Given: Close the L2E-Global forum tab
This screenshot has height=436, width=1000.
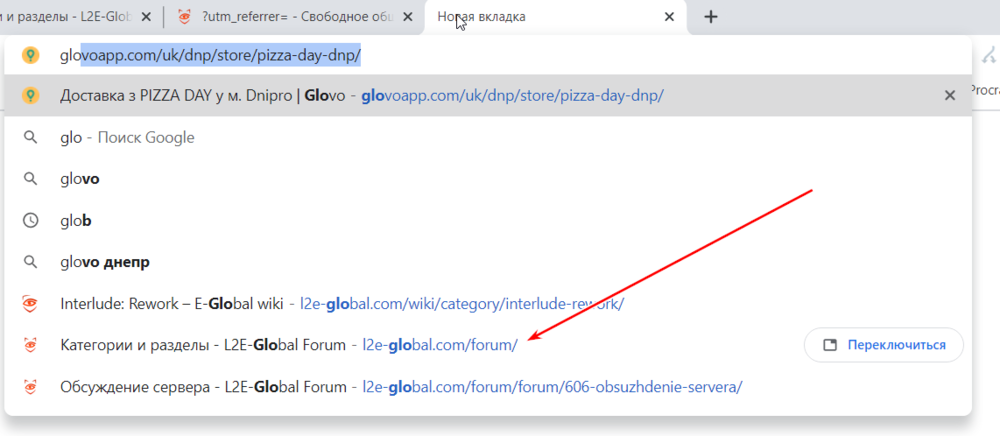Looking at the screenshot, I should (x=147, y=17).
